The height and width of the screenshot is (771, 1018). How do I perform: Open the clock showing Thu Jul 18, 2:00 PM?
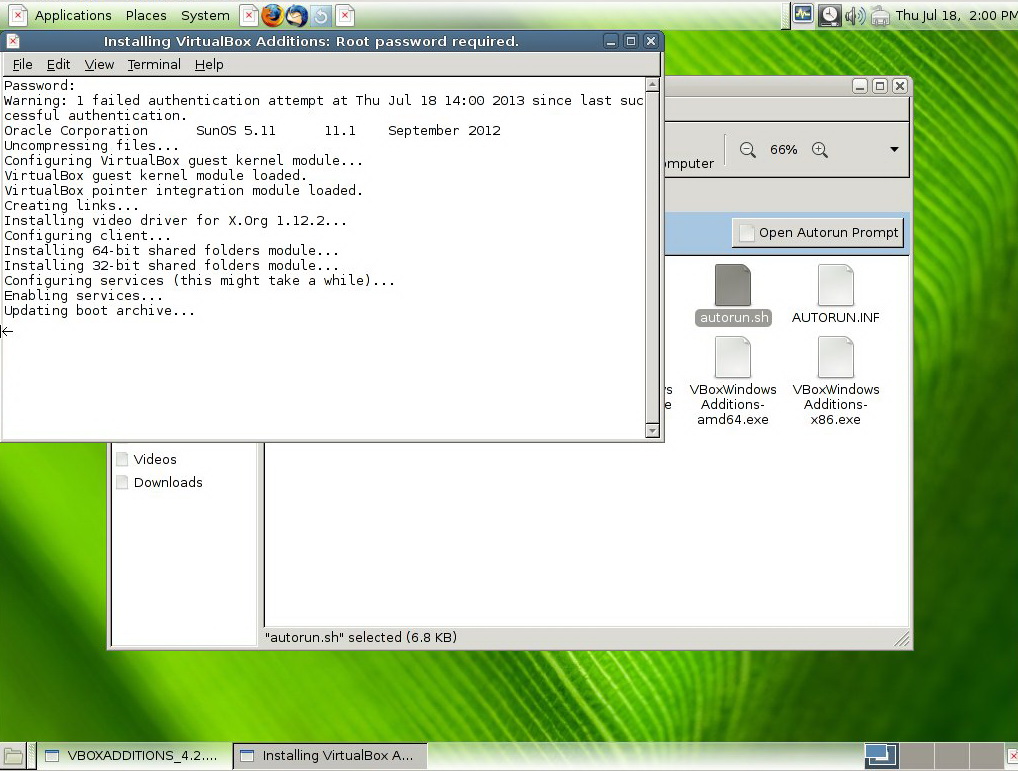point(956,15)
